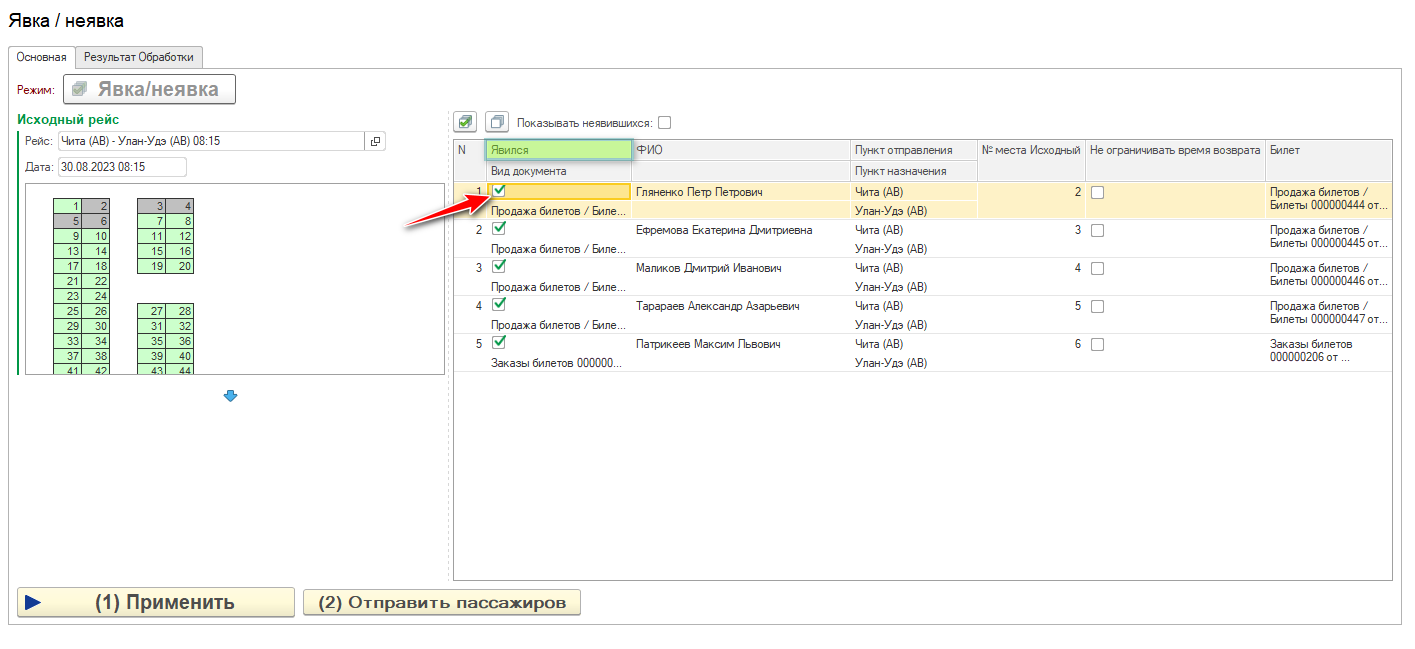Select seat 27 on the seat map
The image size is (1415, 649).
tap(151, 311)
